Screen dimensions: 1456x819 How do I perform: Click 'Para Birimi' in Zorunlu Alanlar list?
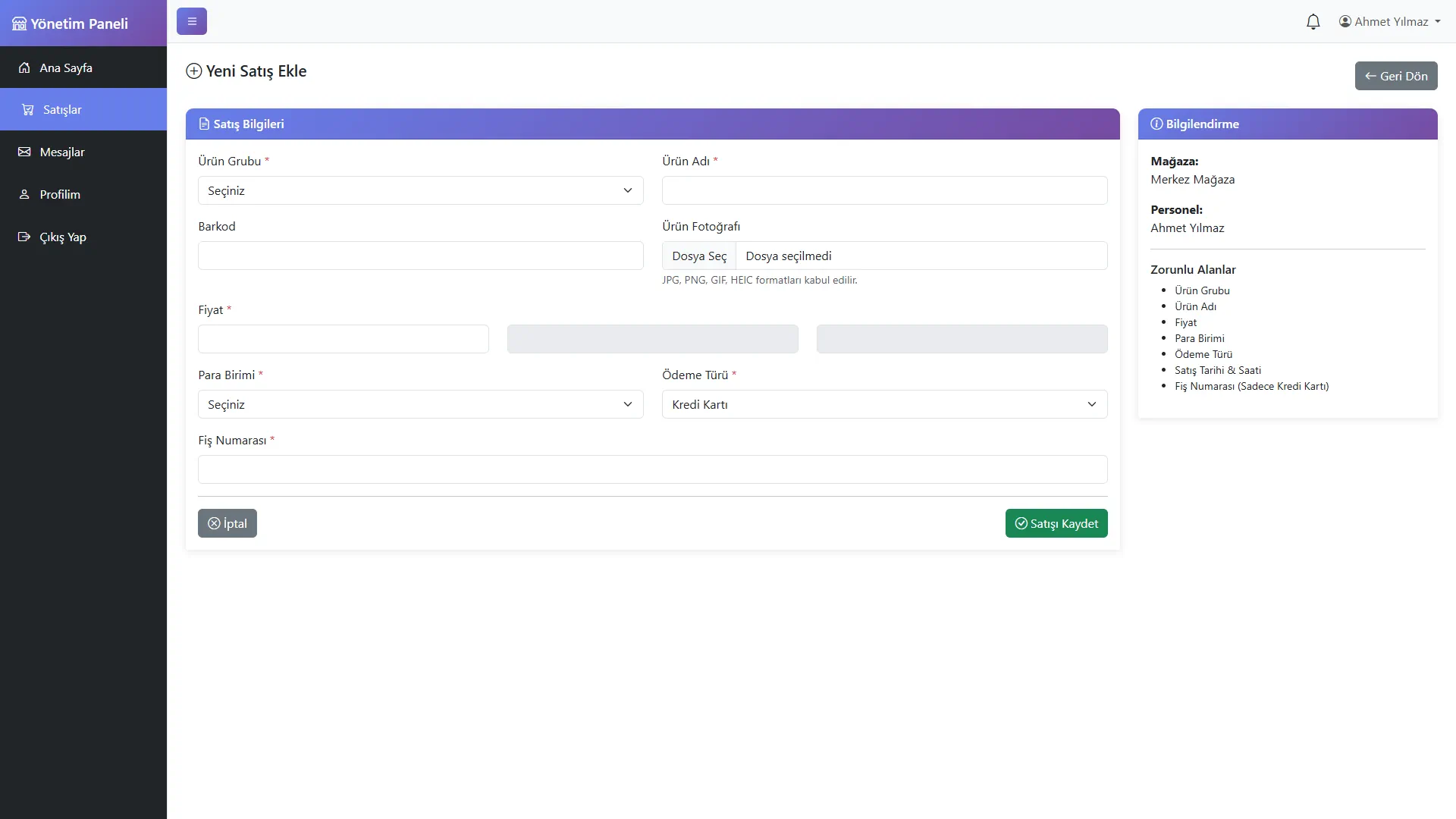click(x=1200, y=338)
